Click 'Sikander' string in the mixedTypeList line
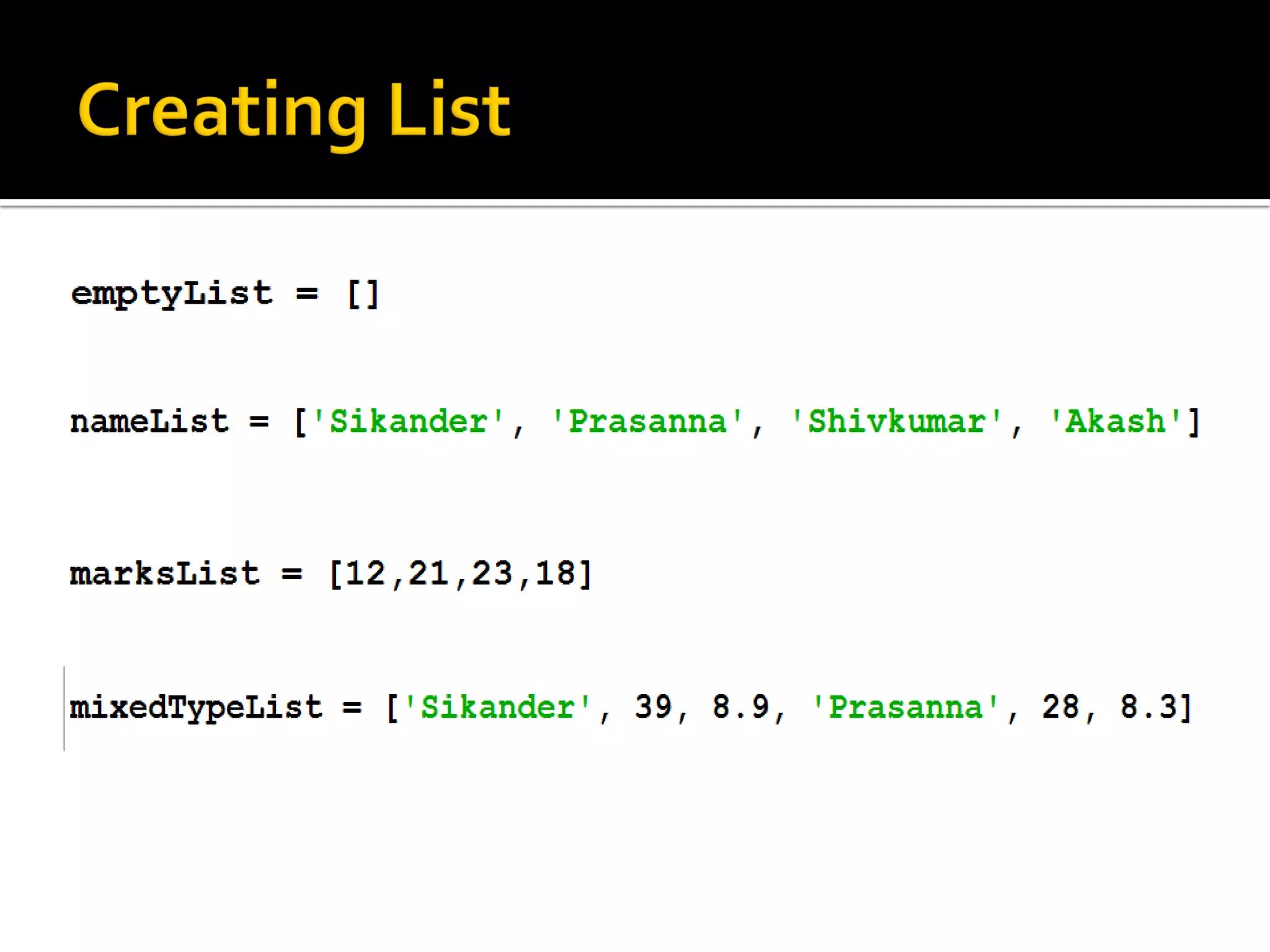The height and width of the screenshot is (952, 1270). 497,707
